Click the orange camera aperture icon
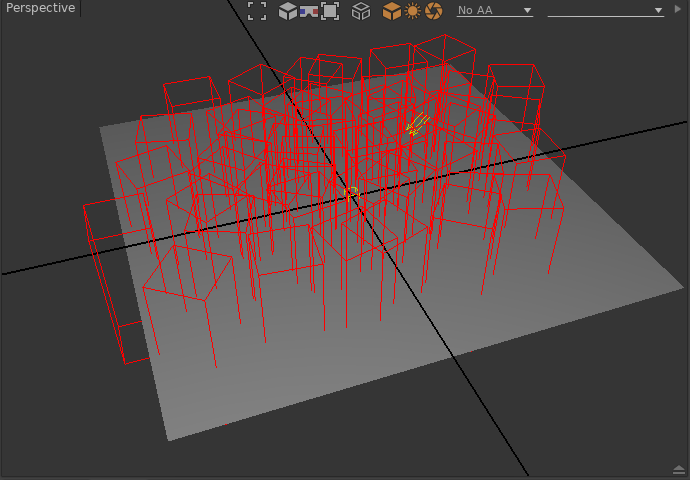690x480 pixels. click(x=433, y=11)
